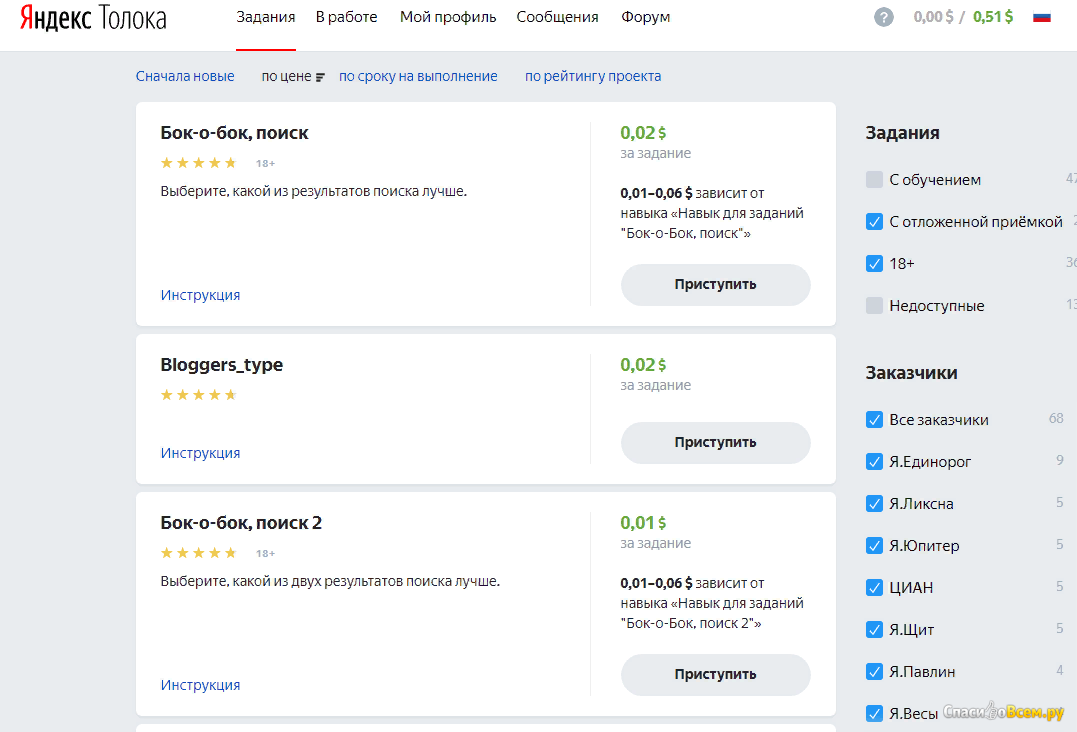Uncheck the Я.Единорог requester
Screen dimensions: 1077x732
point(874,461)
